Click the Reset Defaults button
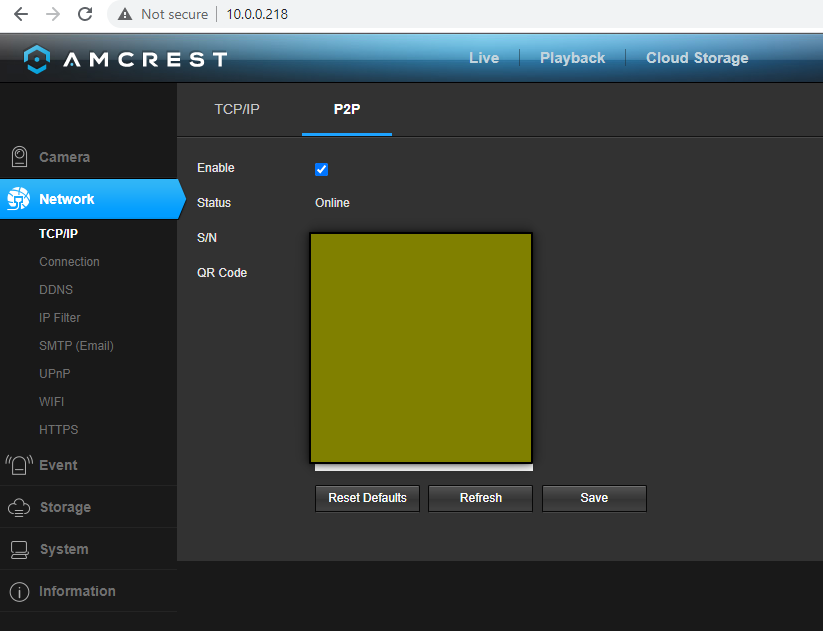 point(367,498)
